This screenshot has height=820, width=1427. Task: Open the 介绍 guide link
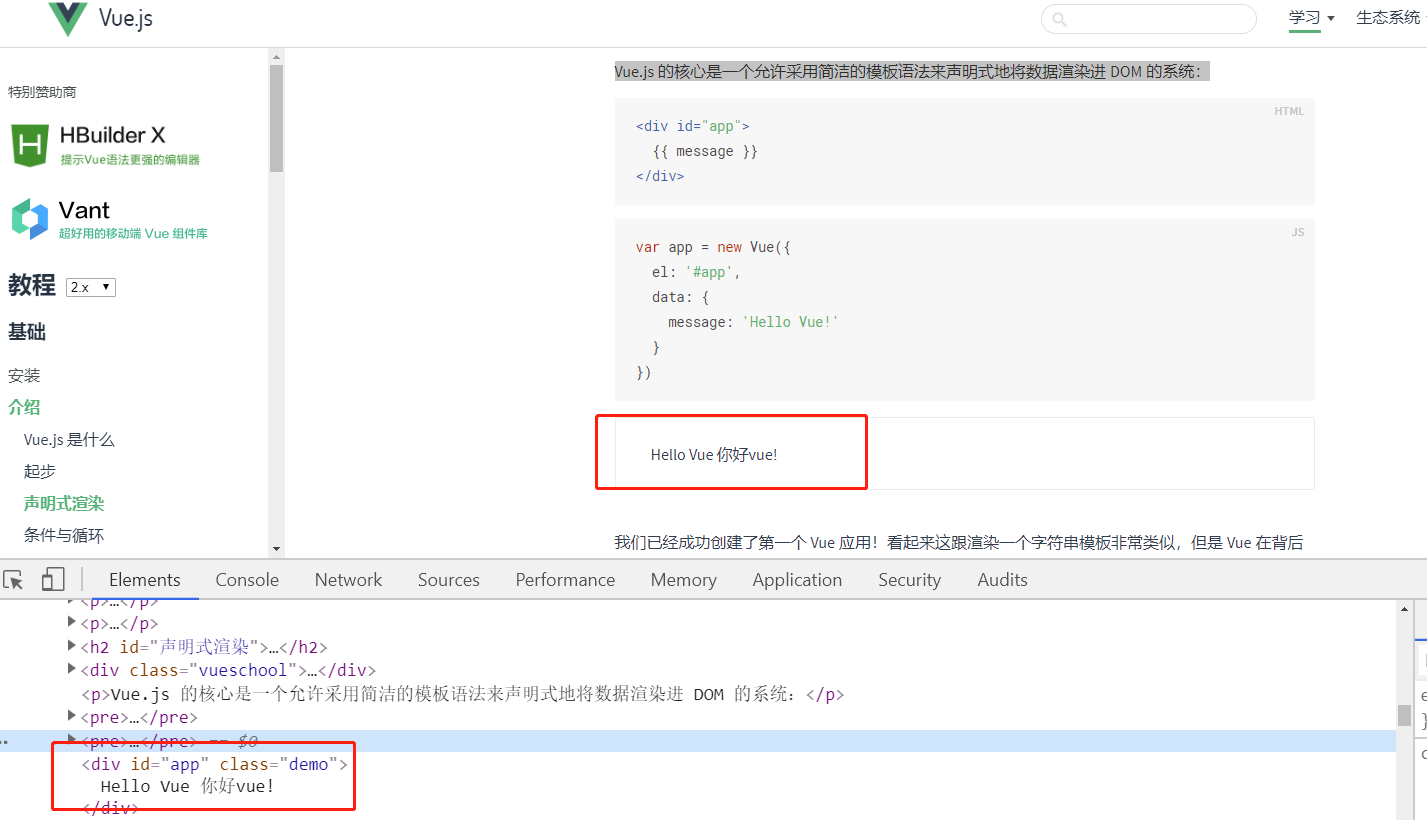pos(24,407)
